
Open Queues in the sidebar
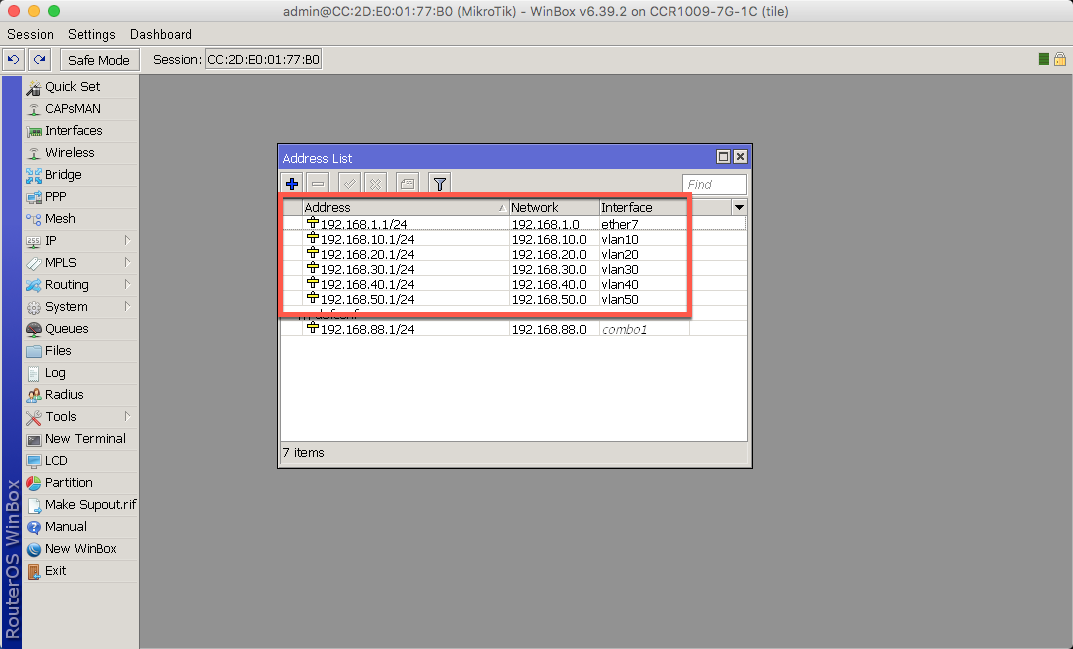pyautogui.click(x=81, y=329)
